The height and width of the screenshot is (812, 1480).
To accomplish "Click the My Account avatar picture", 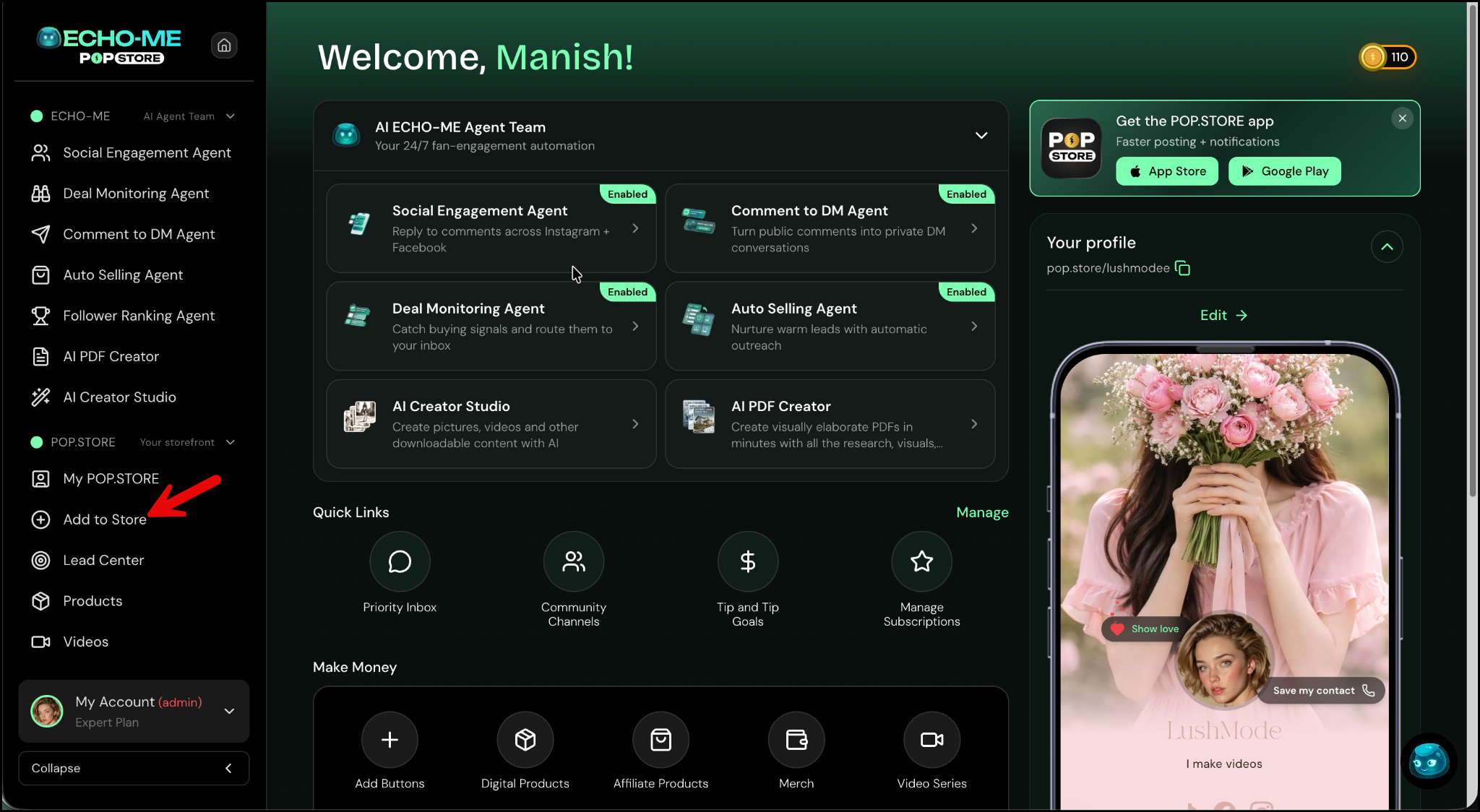I will click(x=47, y=711).
